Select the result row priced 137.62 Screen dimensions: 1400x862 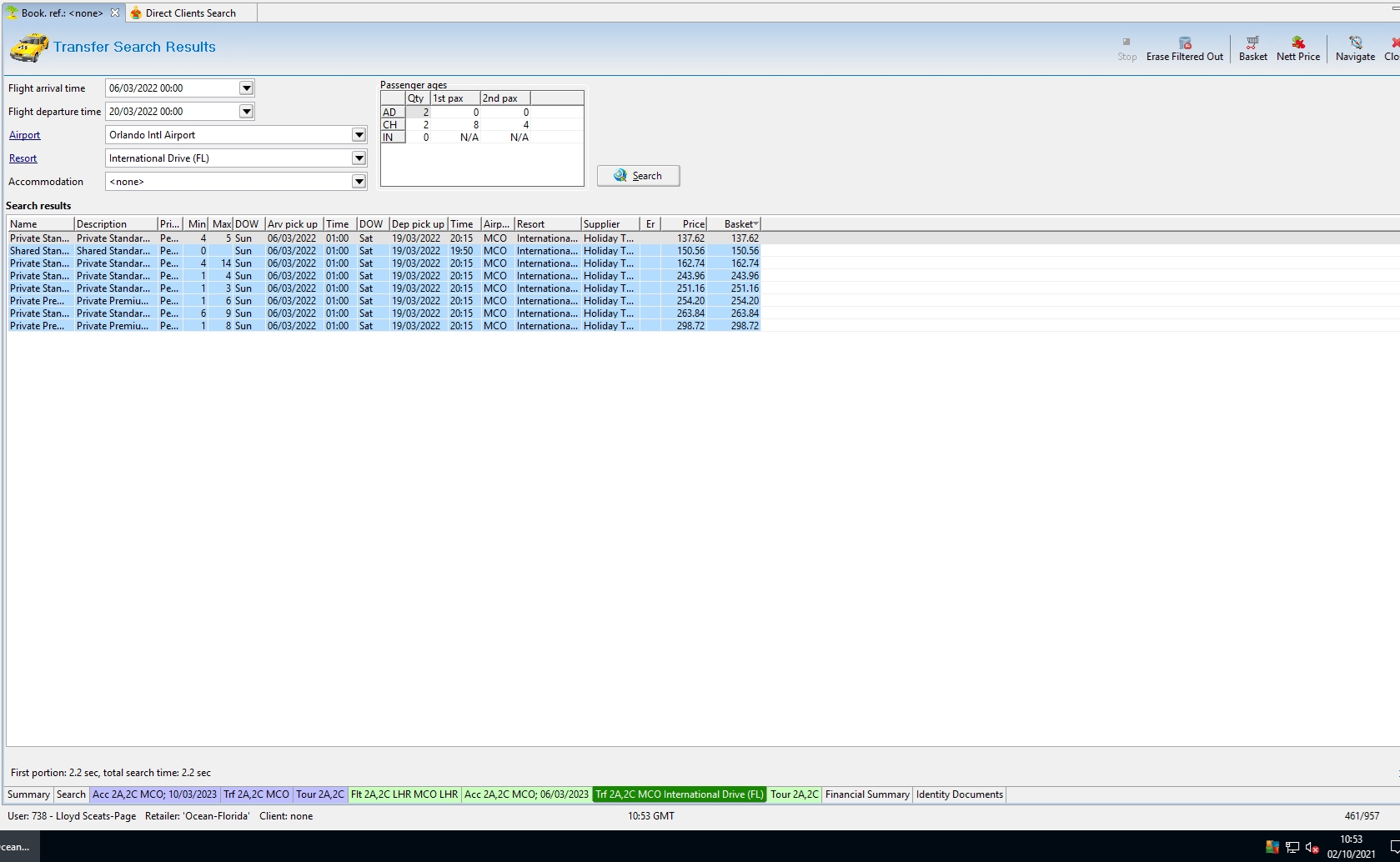click(384, 238)
